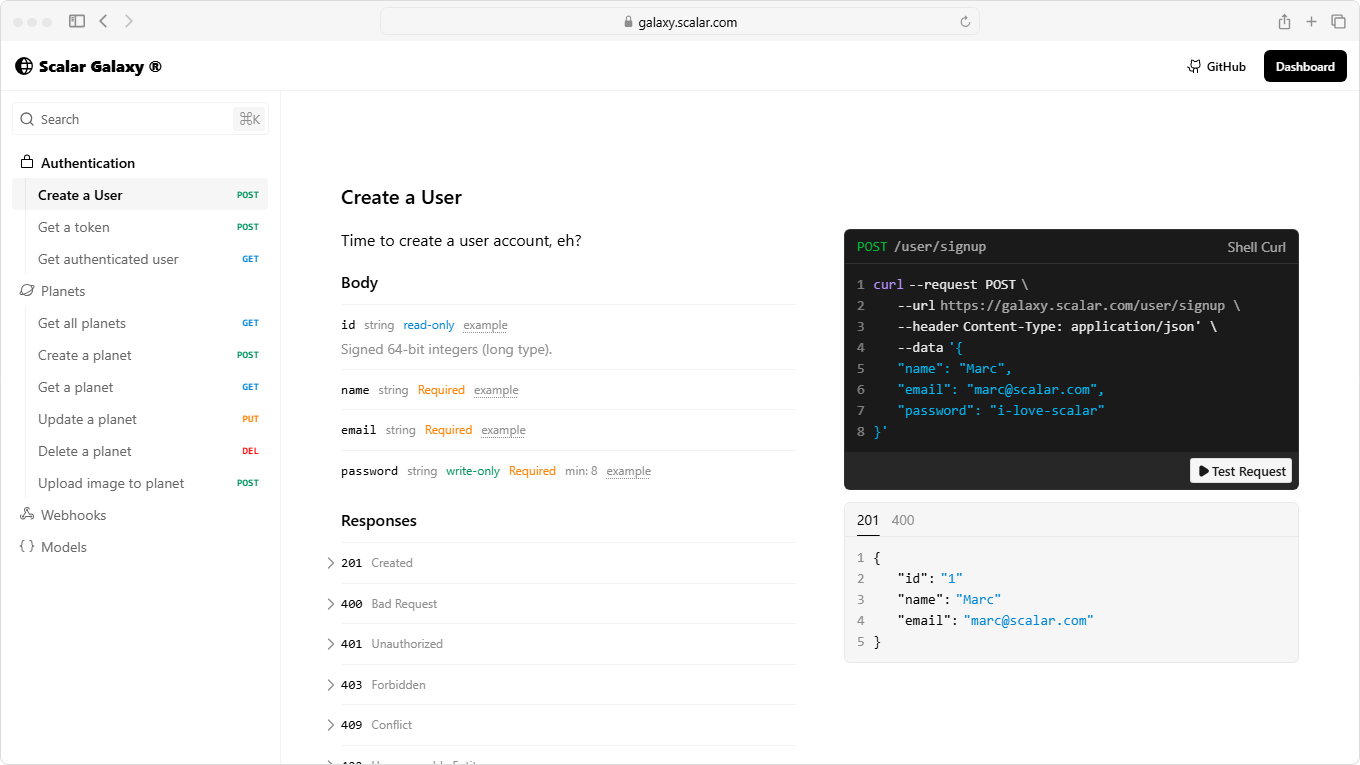
Task: Click the Responses heading
Action: [379, 521]
